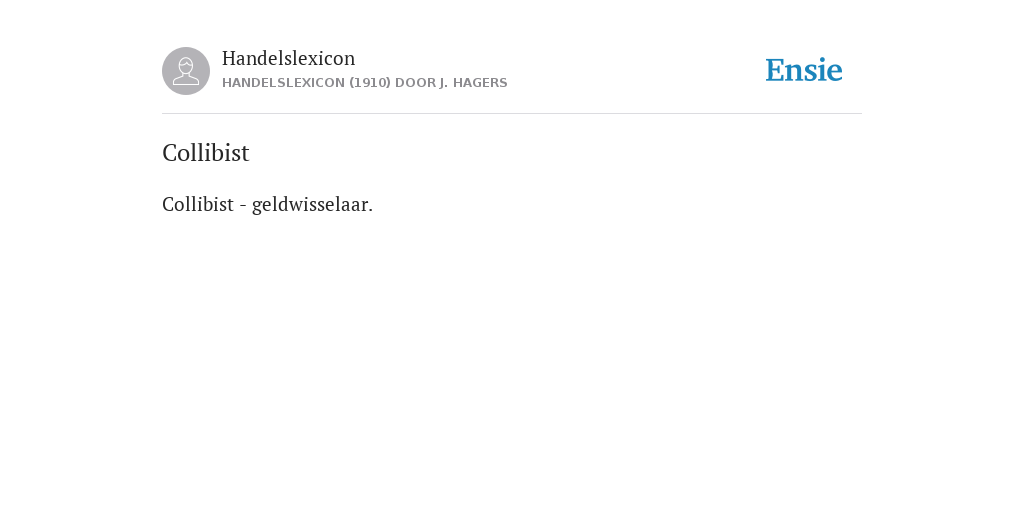Viewport: 1024px width, 512px height.
Task: Open the Handelslexicon source title
Action: pyautogui.click(x=289, y=58)
